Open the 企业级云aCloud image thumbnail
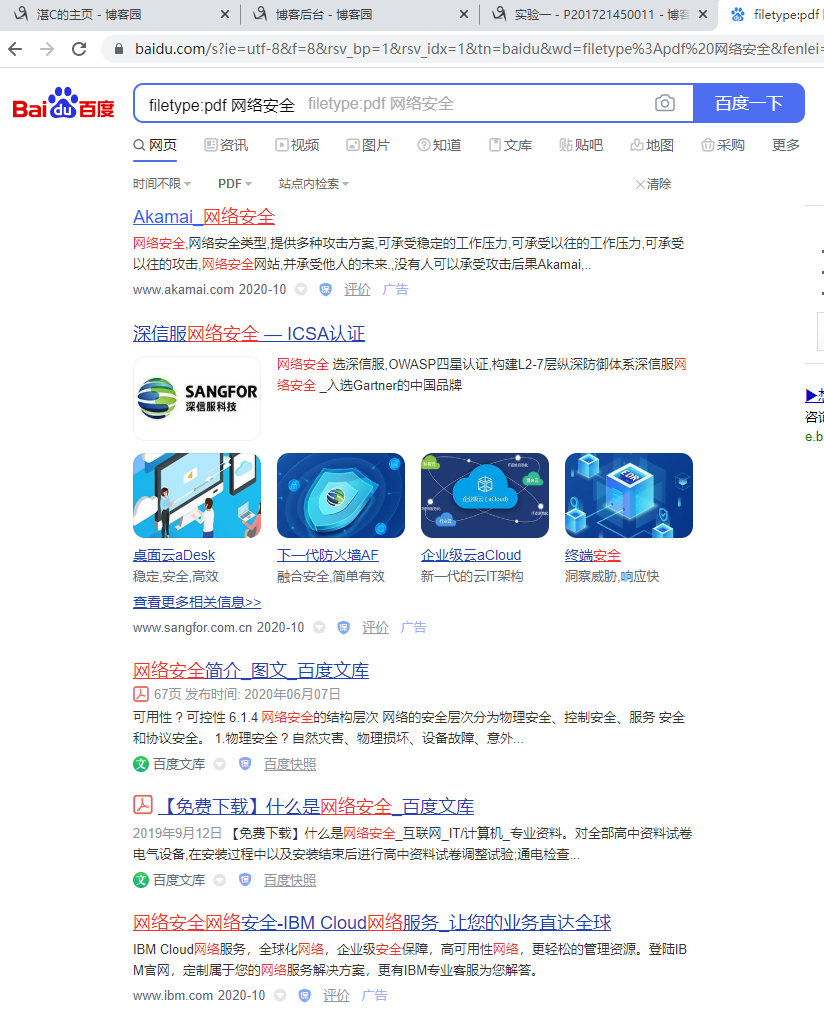Viewport: 824px width, 1015px height. click(484, 495)
